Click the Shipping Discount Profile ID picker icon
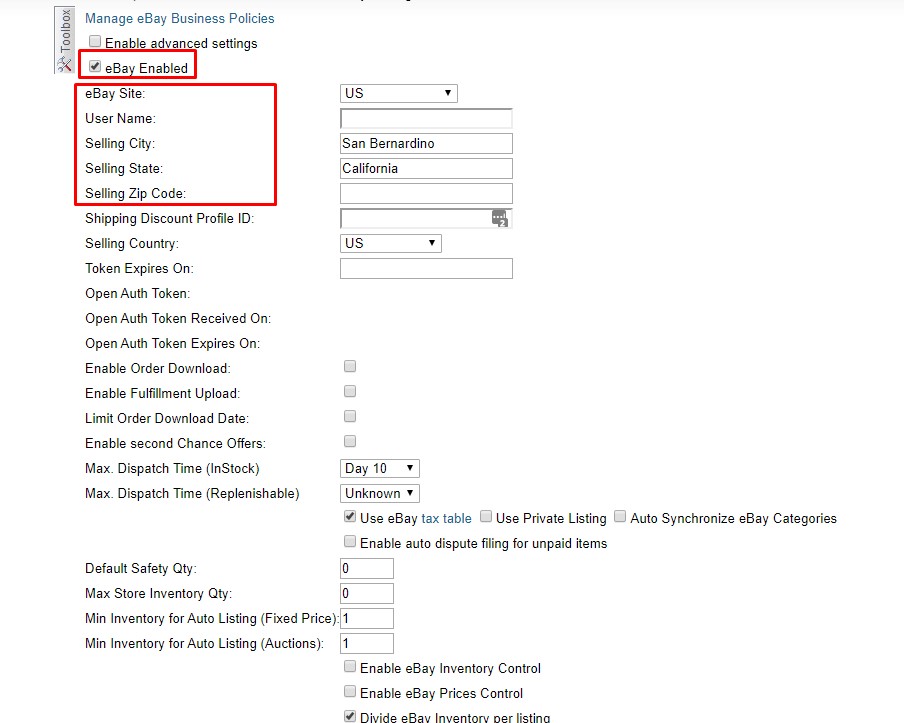Screen dimensions: 904x723 coord(500,219)
